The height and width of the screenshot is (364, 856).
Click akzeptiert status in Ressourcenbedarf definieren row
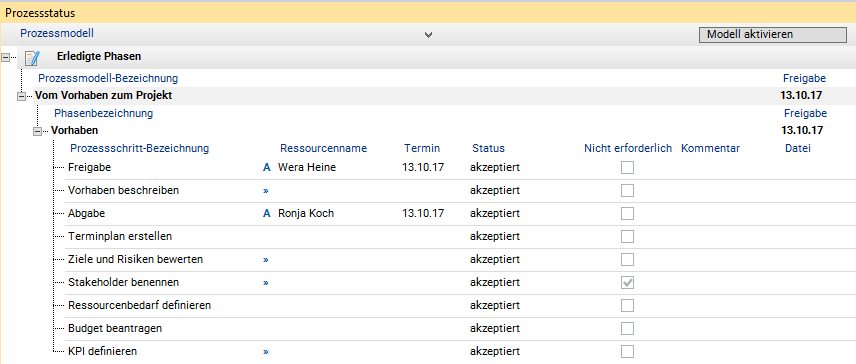tap(495, 305)
